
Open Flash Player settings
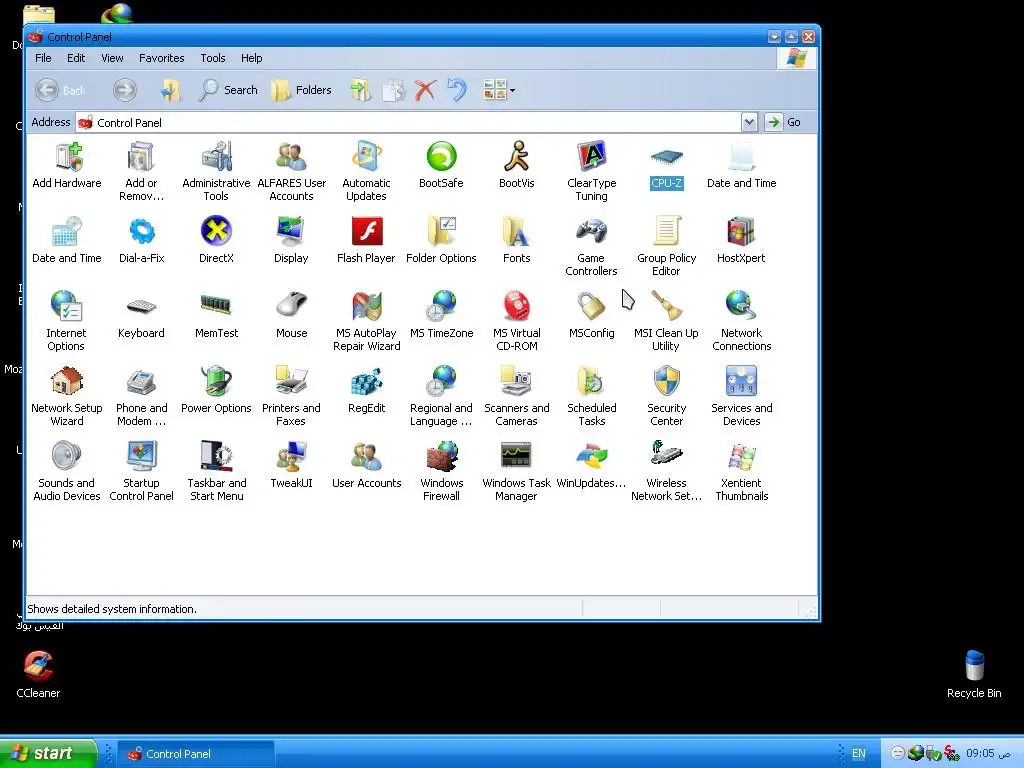tap(366, 240)
